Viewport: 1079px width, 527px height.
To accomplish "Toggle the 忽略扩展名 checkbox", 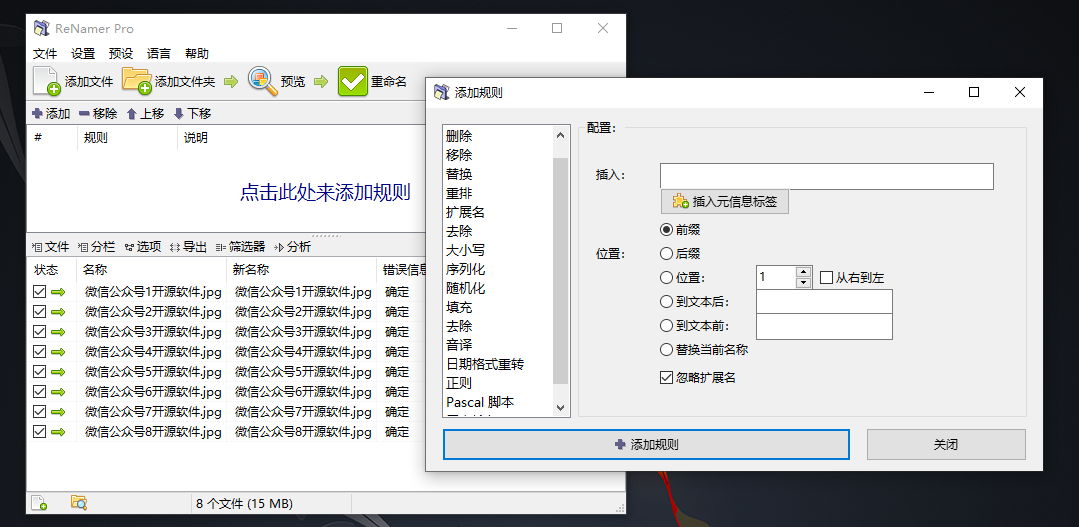I will point(666,378).
